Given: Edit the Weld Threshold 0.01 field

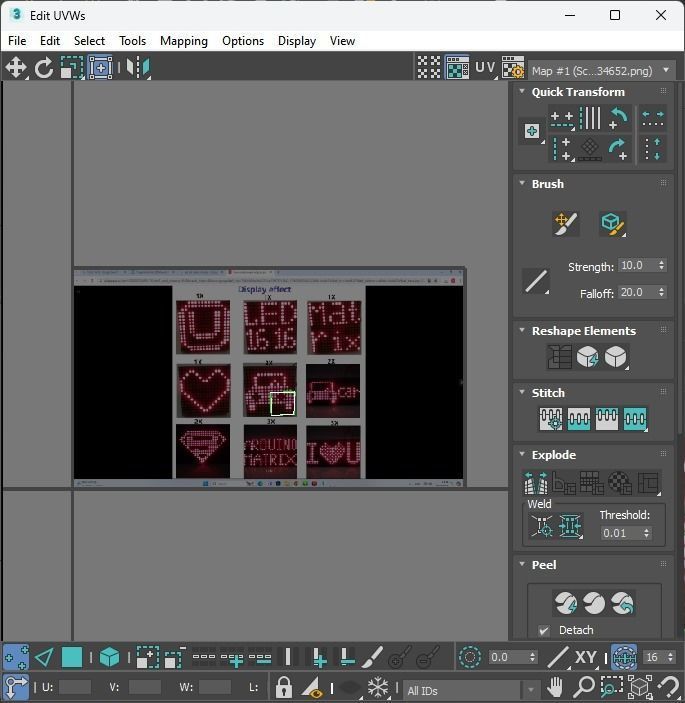Looking at the screenshot, I should [621, 533].
